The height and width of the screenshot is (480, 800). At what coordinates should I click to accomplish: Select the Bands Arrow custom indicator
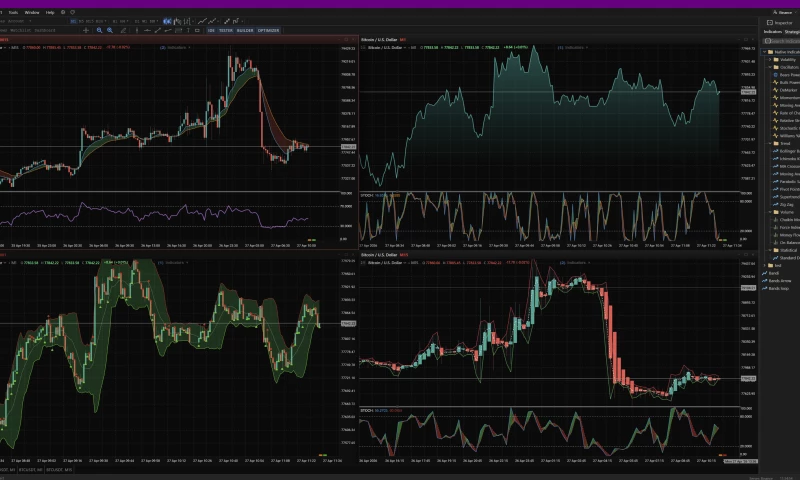point(777,281)
